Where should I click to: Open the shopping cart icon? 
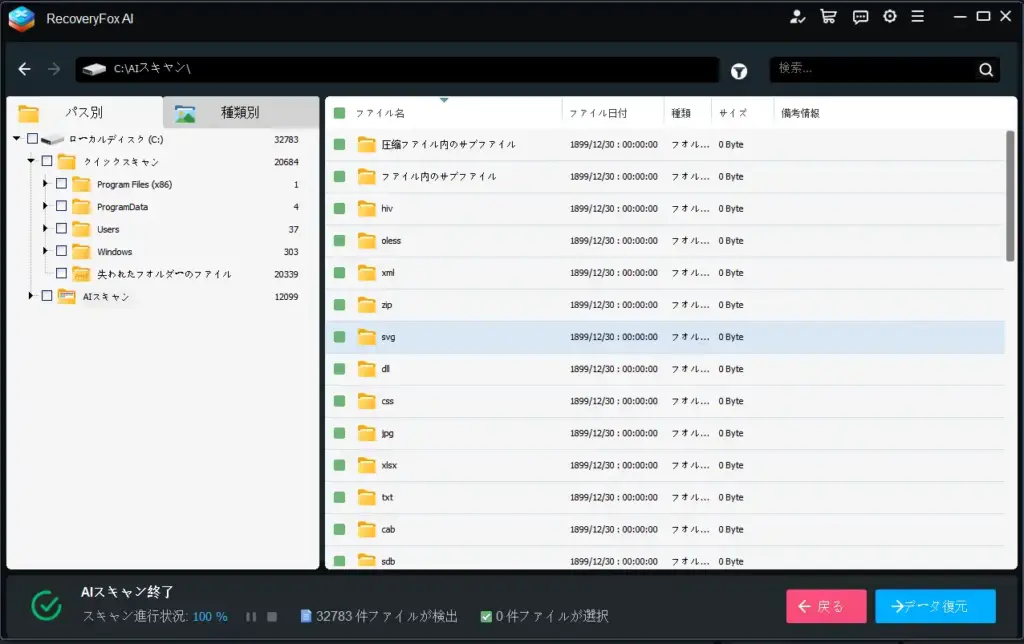pos(828,17)
